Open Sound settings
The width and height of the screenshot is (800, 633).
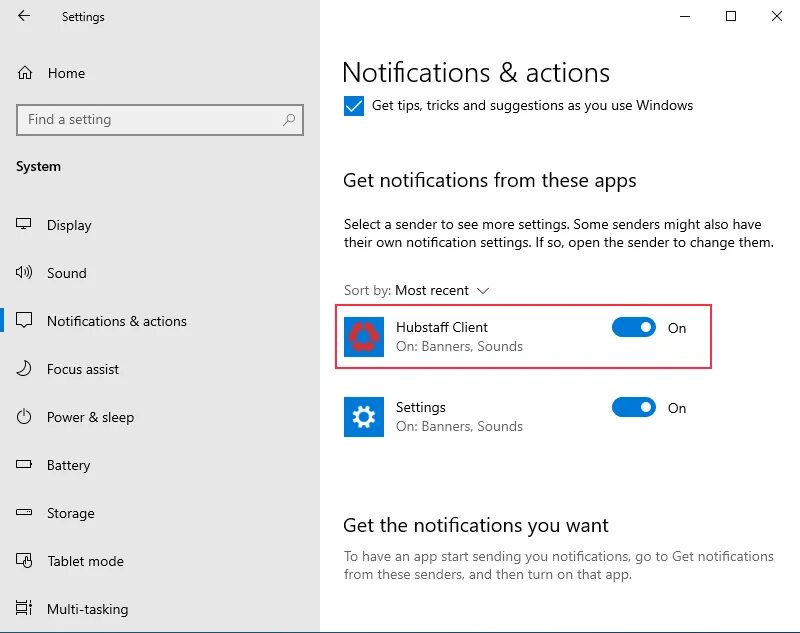[160, 273]
